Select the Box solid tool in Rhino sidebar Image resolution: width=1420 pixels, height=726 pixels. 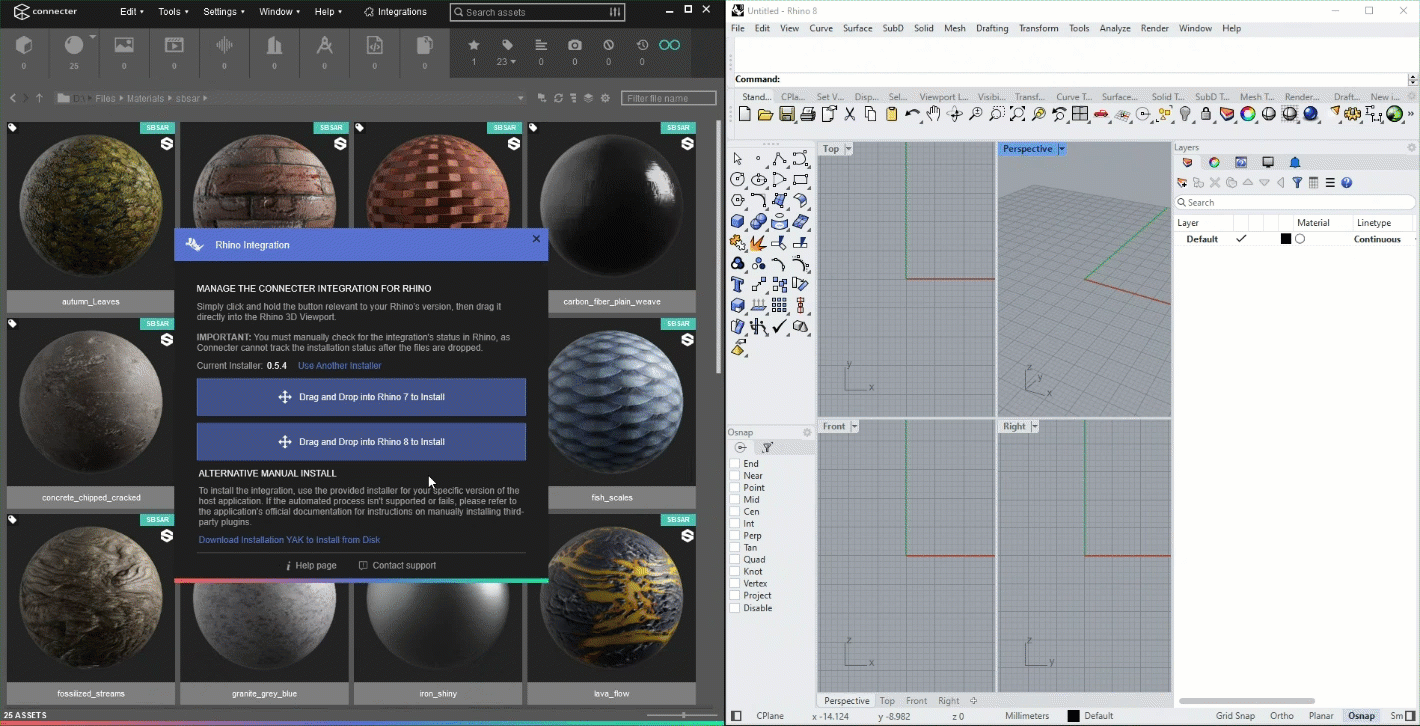738,222
